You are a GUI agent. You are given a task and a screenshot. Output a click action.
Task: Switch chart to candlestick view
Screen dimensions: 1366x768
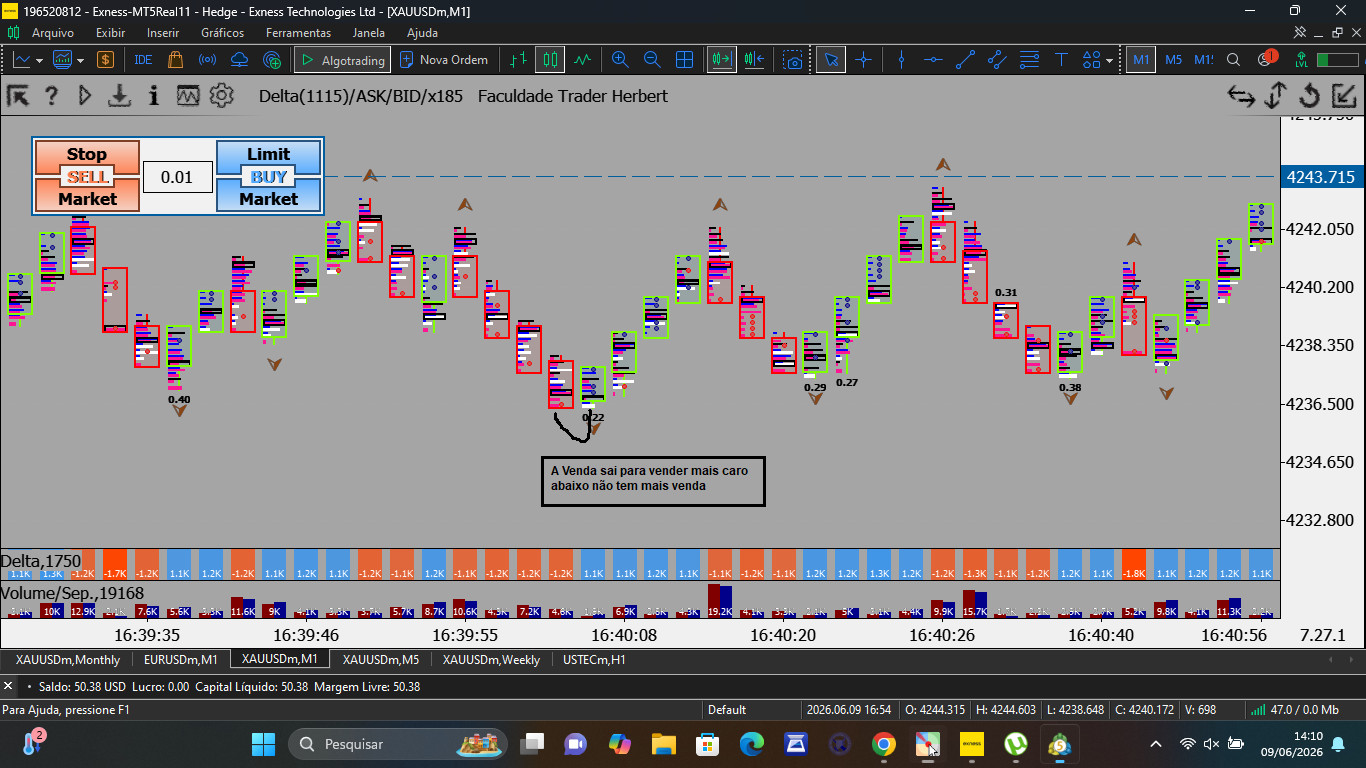pos(549,60)
